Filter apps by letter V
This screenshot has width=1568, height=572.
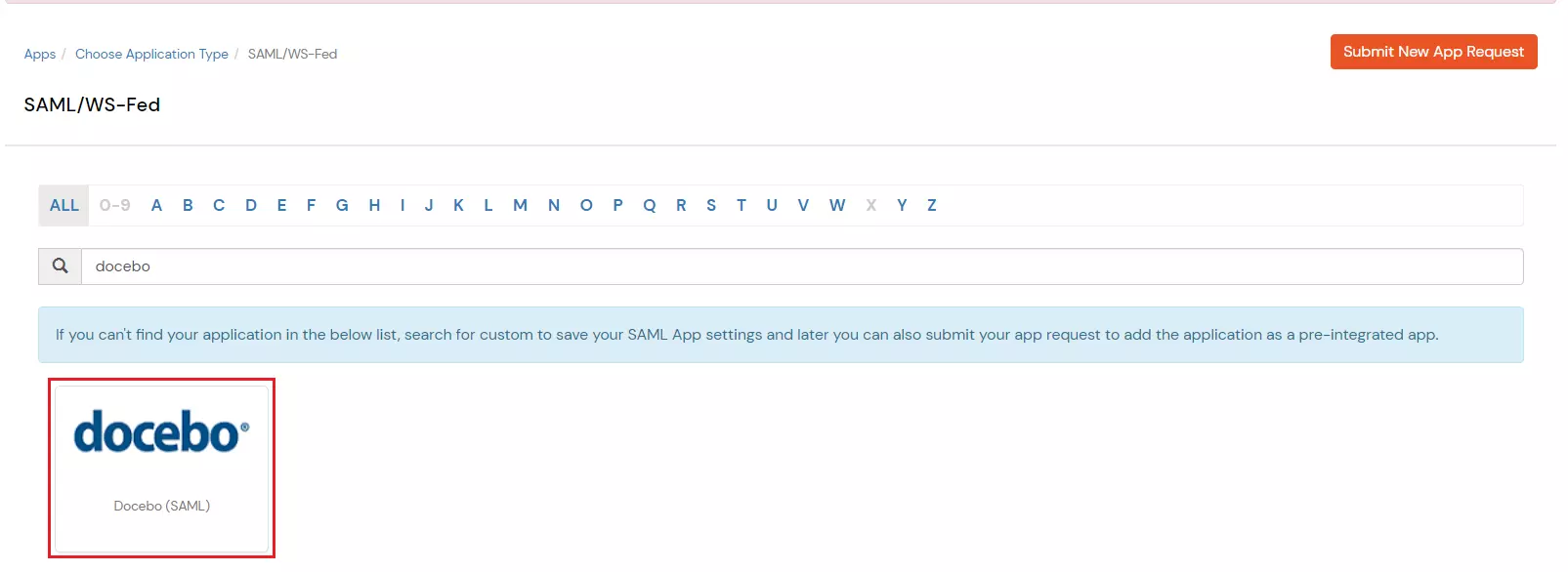point(803,205)
